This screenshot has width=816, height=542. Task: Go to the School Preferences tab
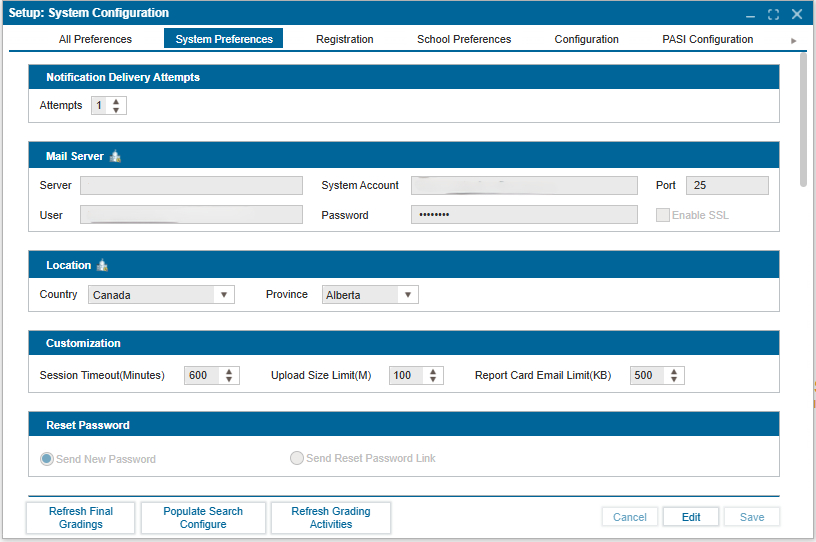tap(464, 40)
